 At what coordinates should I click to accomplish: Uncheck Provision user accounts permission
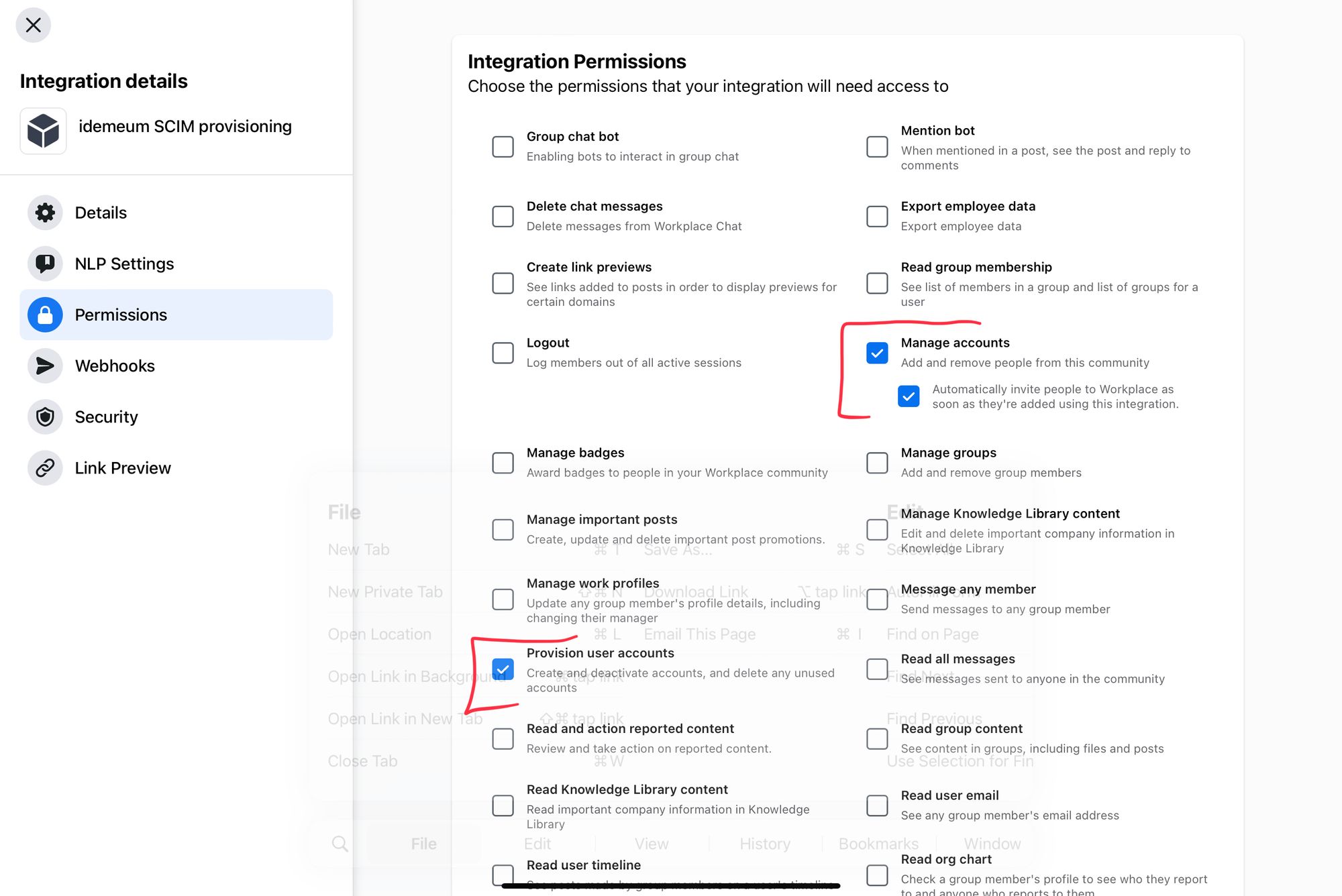click(503, 669)
